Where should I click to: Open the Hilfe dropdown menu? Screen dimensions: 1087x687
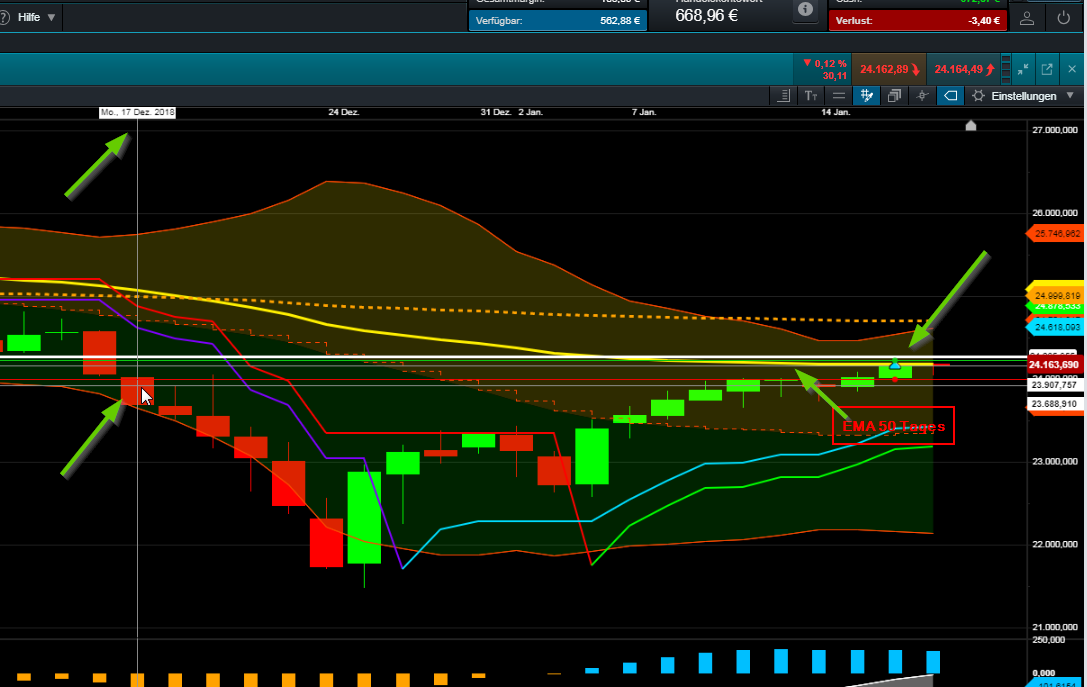37,17
